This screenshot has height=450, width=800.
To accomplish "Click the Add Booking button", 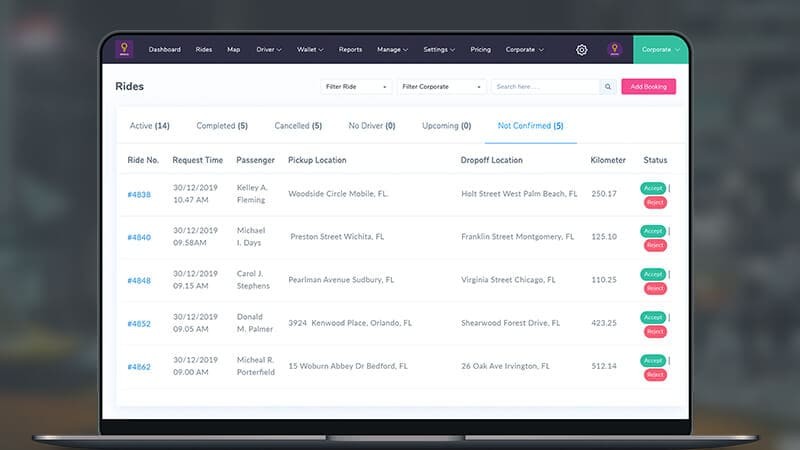I will tap(648, 87).
